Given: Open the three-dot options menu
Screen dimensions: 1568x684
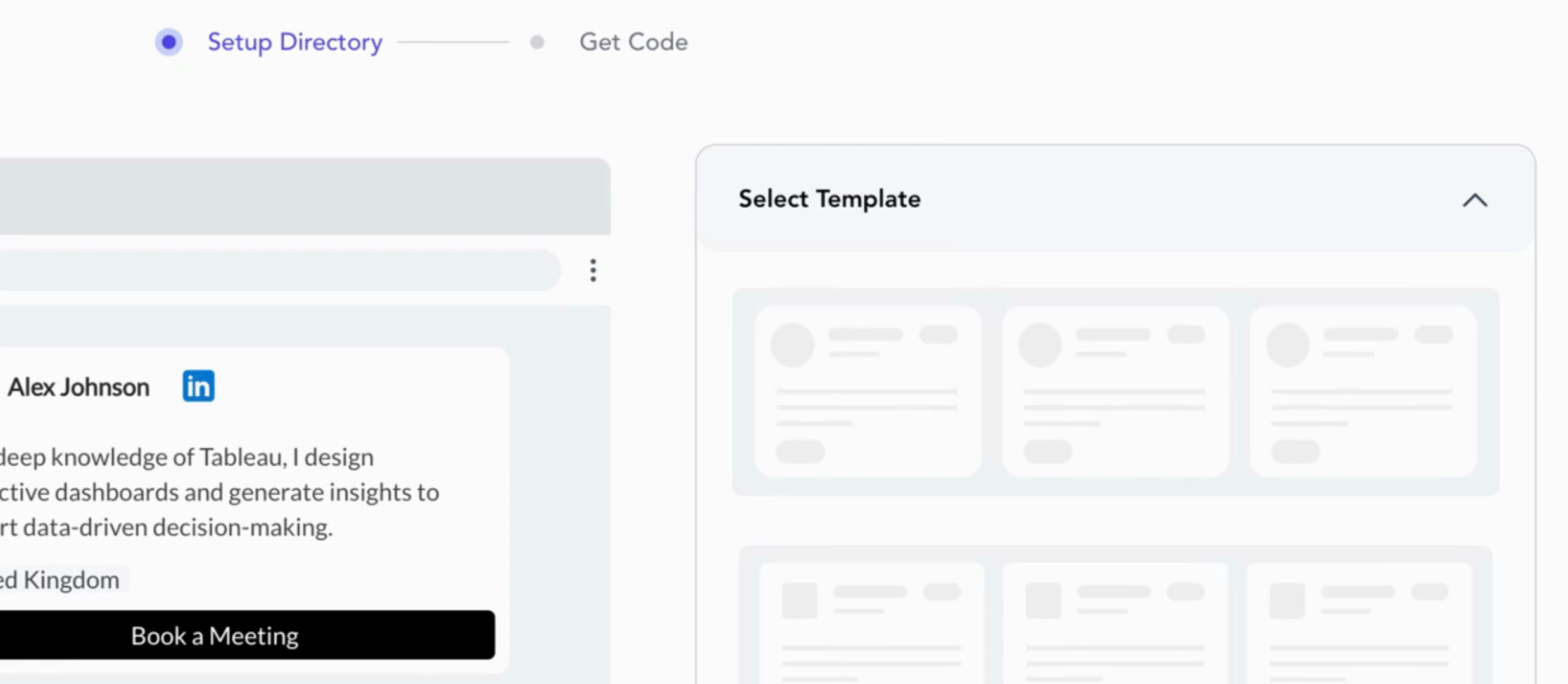Looking at the screenshot, I should tap(593, 270).
